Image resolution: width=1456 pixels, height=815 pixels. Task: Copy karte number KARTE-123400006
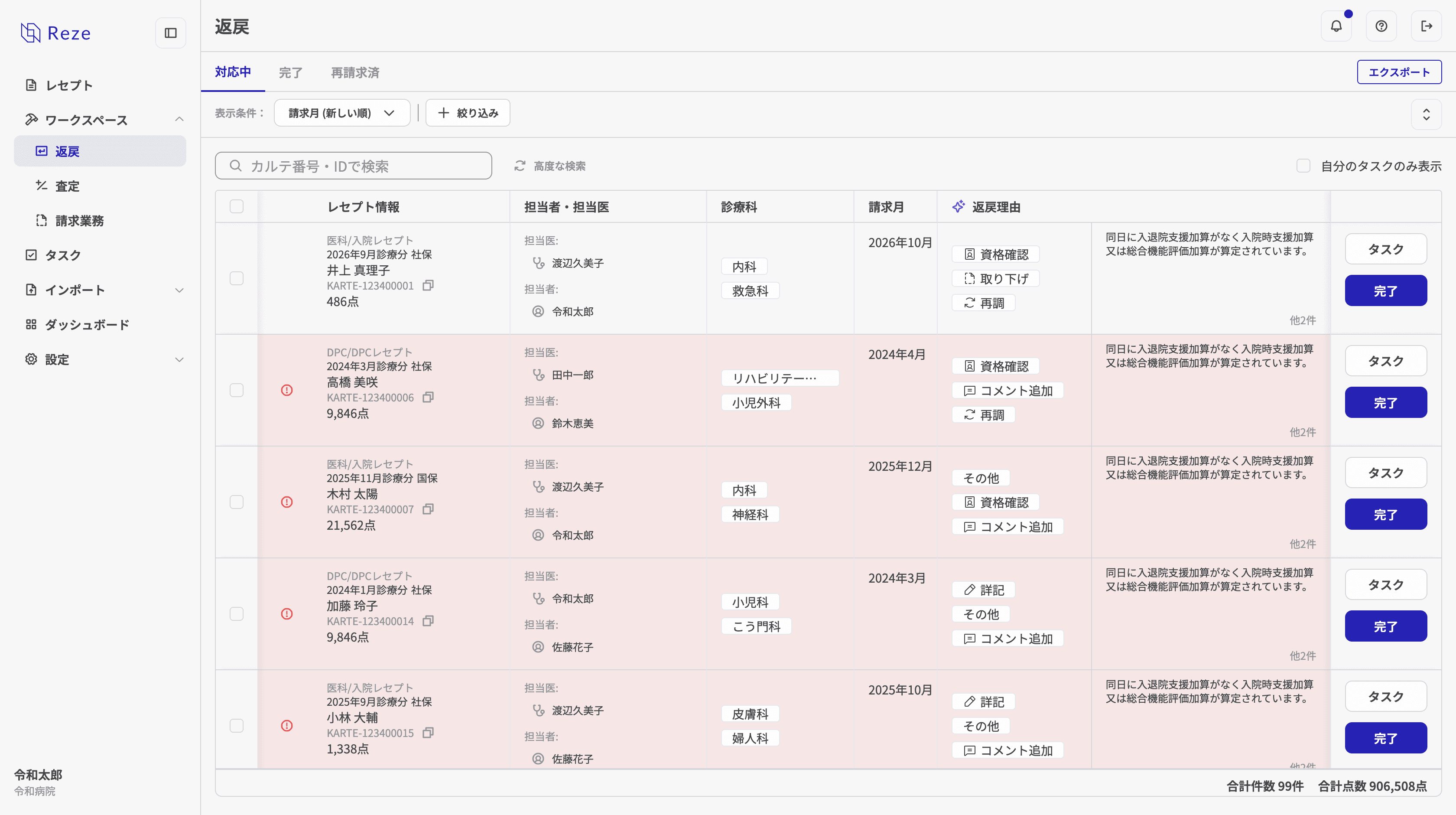429,398
